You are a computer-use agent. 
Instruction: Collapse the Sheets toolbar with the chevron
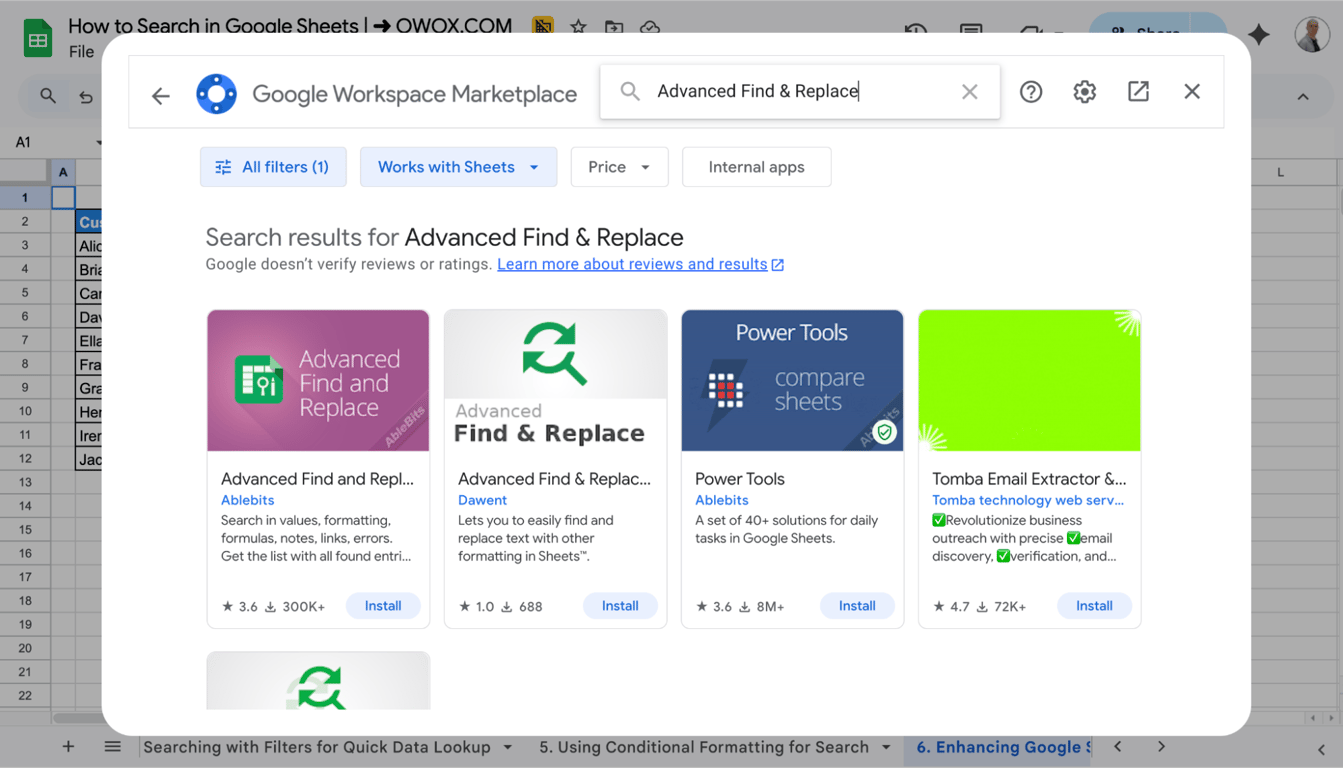click(x=1303, y=97)
